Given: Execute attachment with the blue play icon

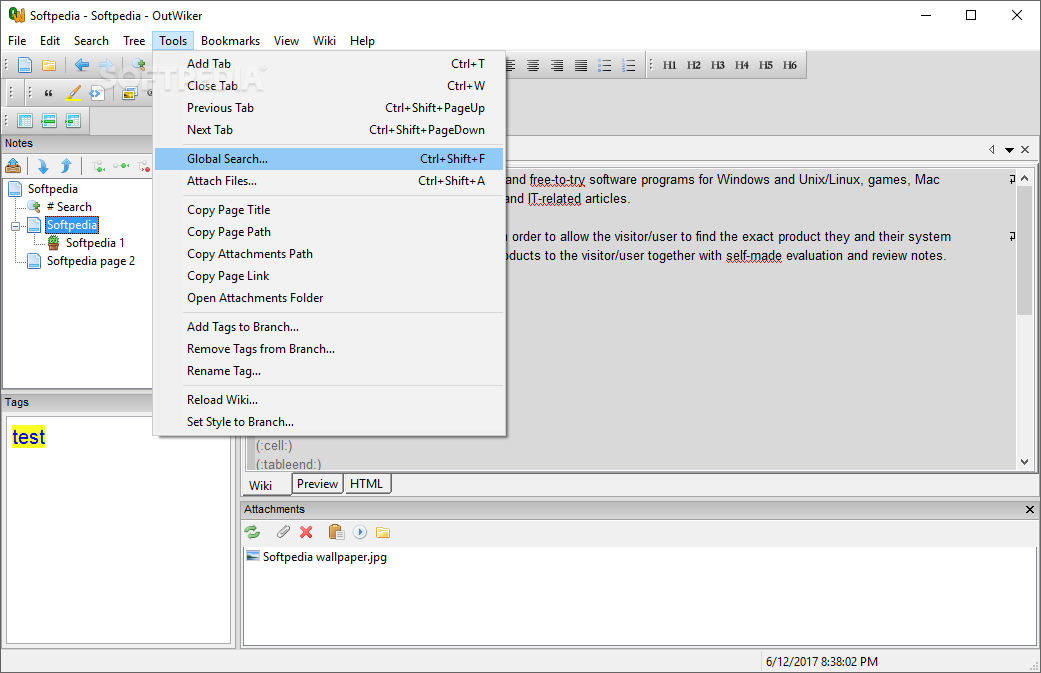Looking at the screenshot, I should click(x=360, y=532).
